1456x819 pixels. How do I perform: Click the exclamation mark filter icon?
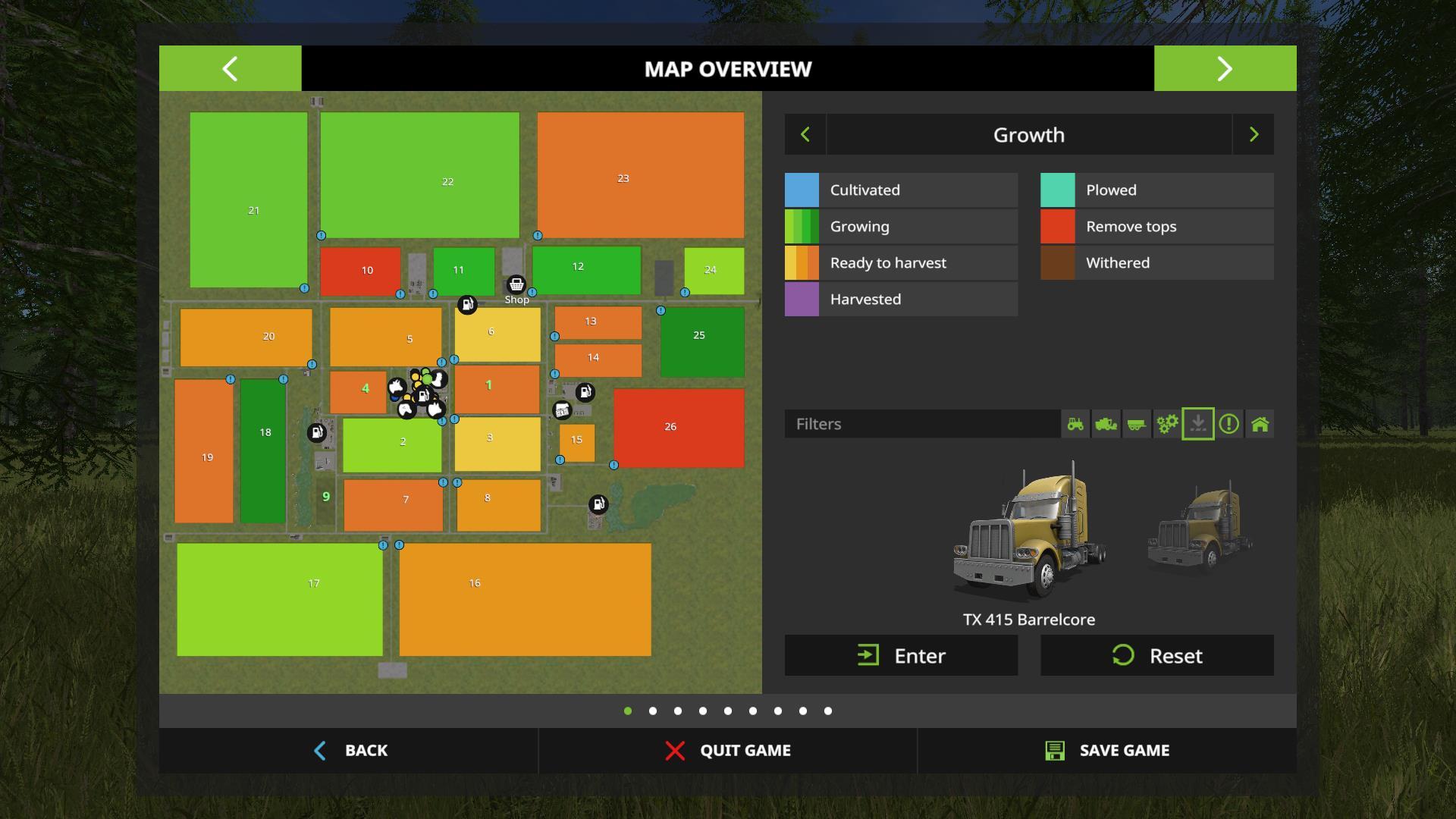tap(1229, 424)
